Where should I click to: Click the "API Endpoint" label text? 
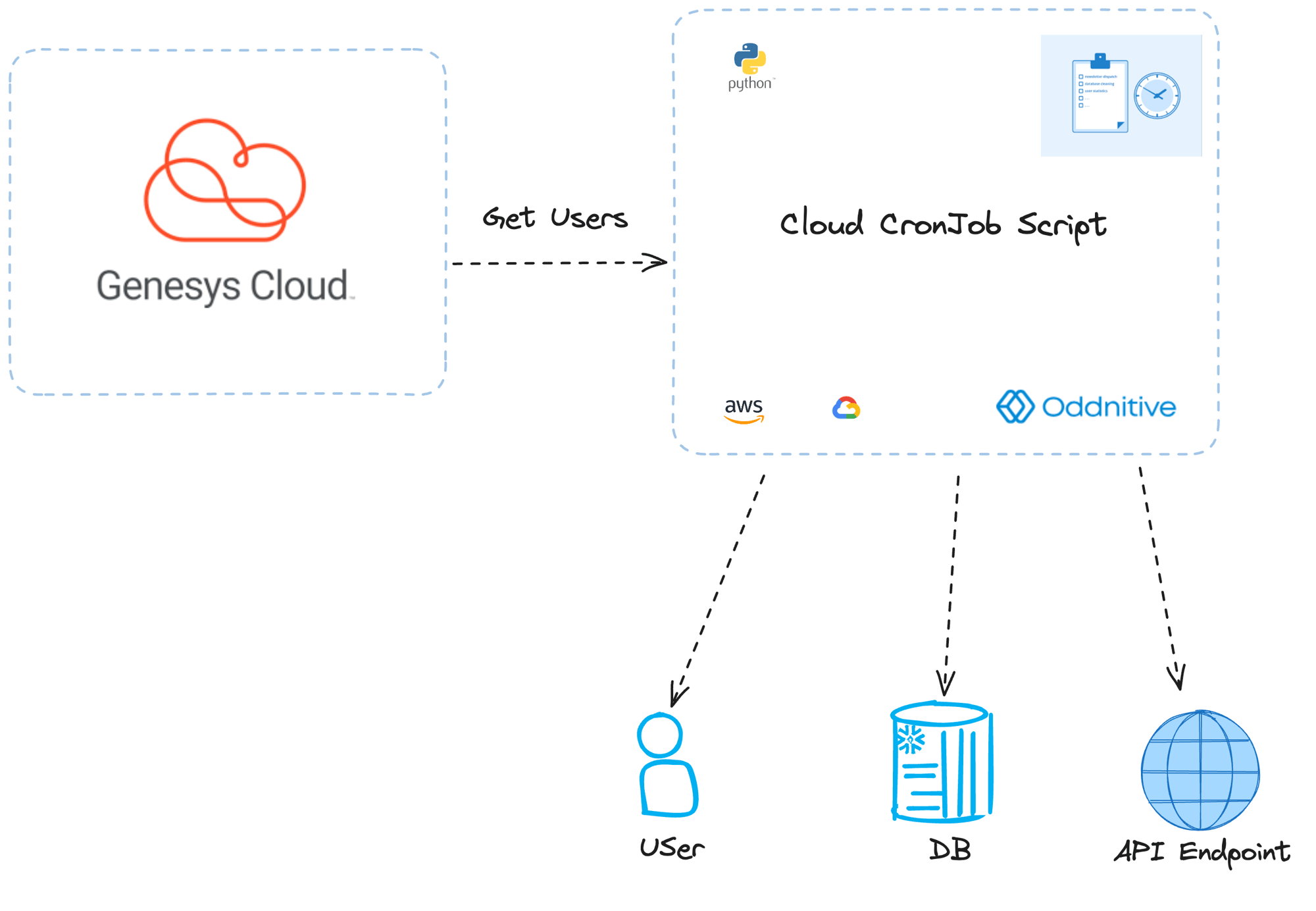1202,852
